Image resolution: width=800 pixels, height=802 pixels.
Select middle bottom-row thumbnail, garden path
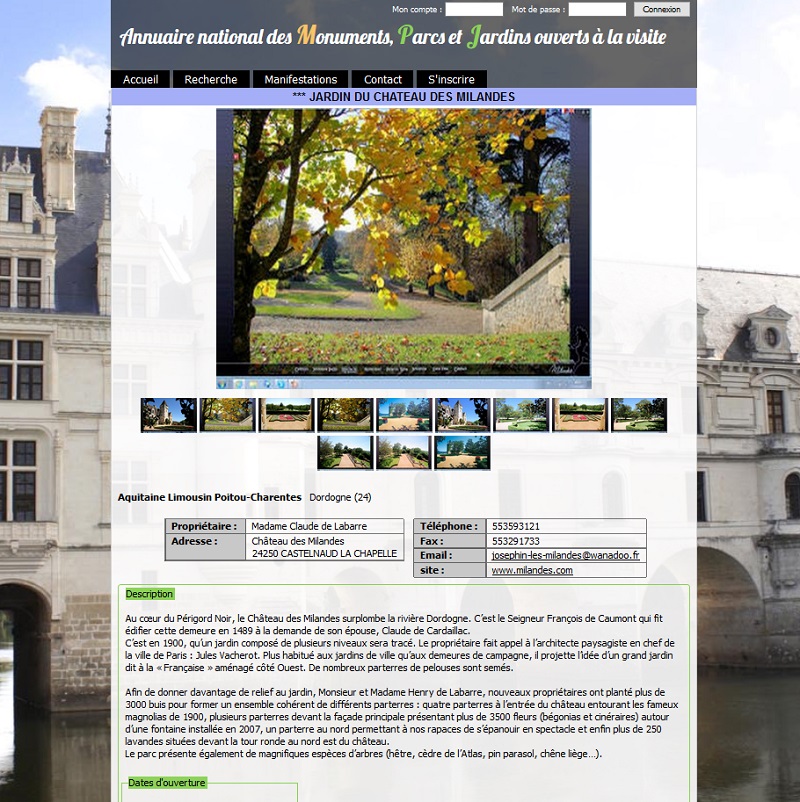point(404,453)
